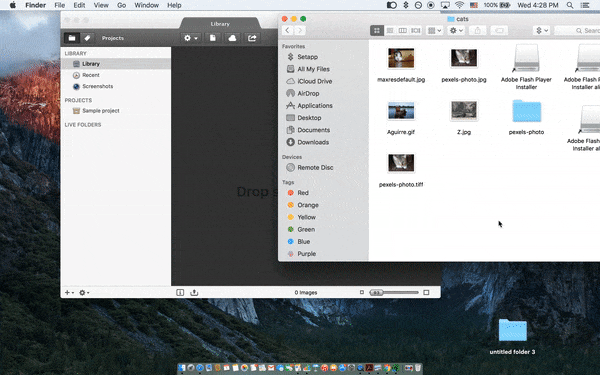Open the Dropbox dropdown in Finder toolbar
Screen dimensions: 600x375
[x=541, y=31]
